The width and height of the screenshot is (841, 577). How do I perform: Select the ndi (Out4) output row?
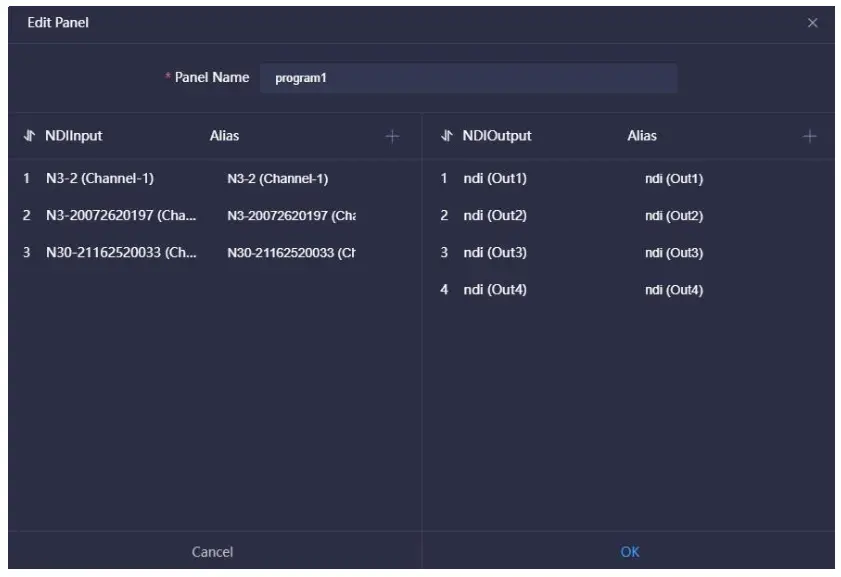(494, 290)
